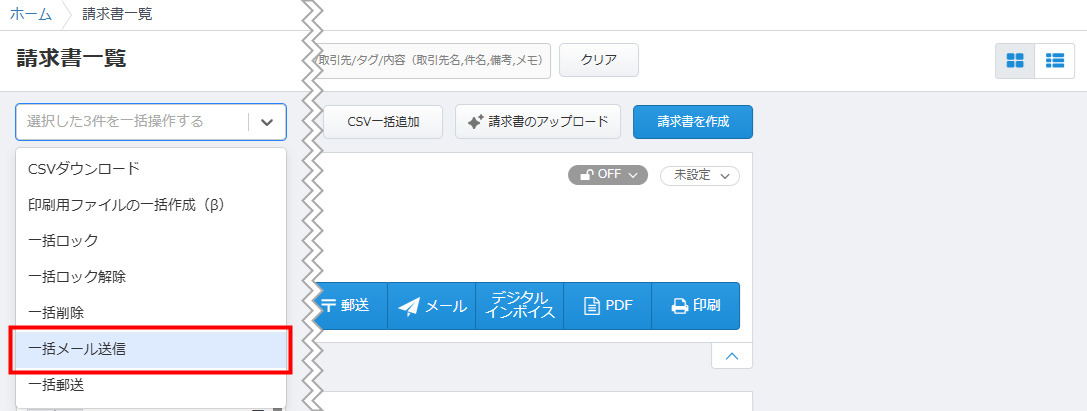Send invoice via メール button
The image size is (1087, 411).
433,306
